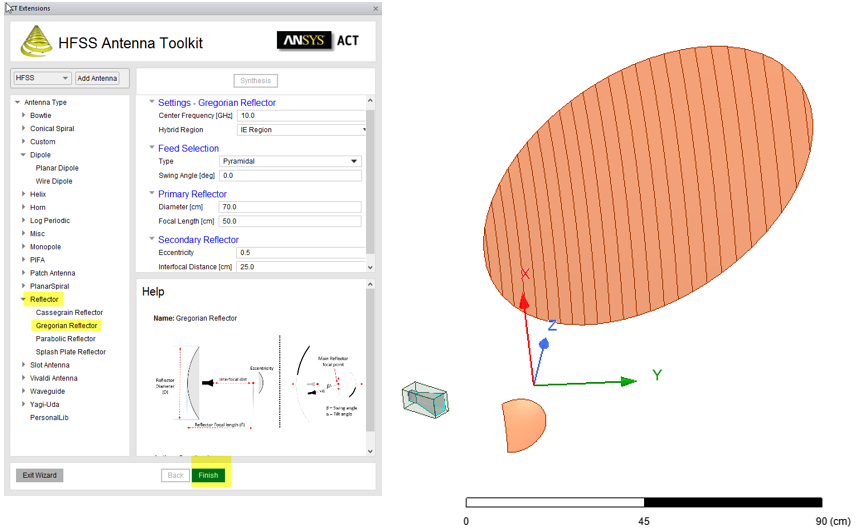Select Cassegrain Reflector antenna
Screen dimensions: 860x530
[69, 312]
